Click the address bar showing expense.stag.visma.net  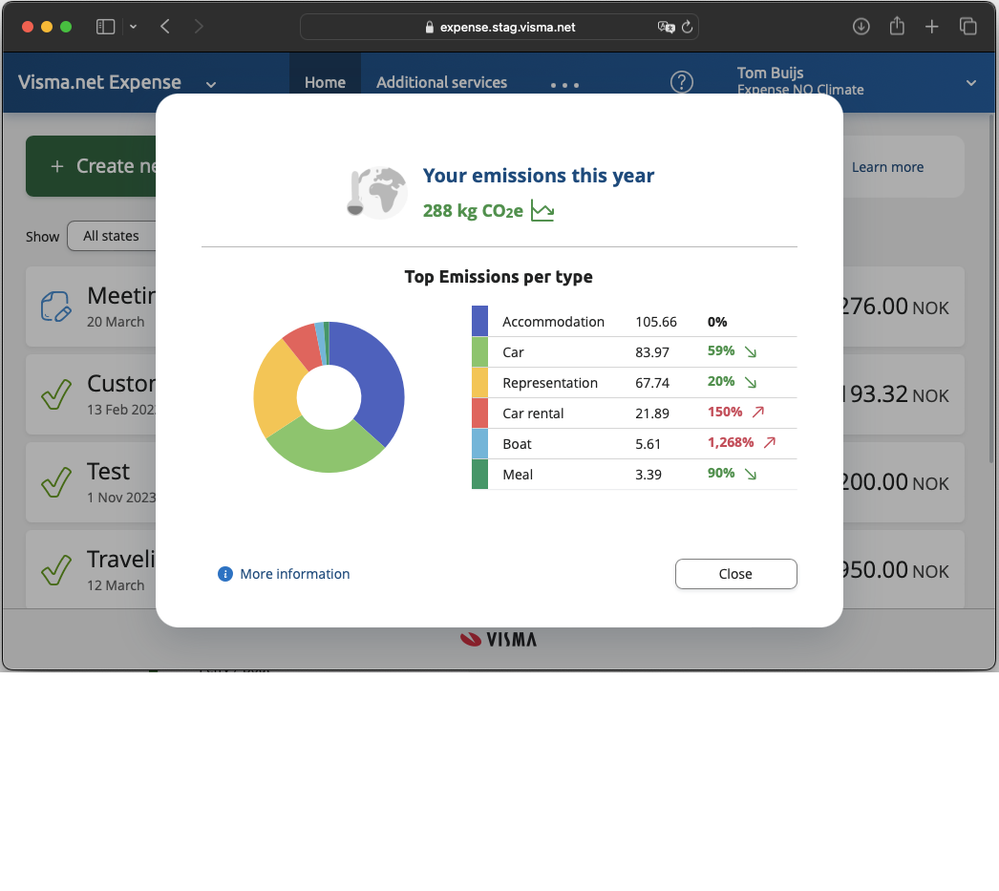(x=499, y=27)
